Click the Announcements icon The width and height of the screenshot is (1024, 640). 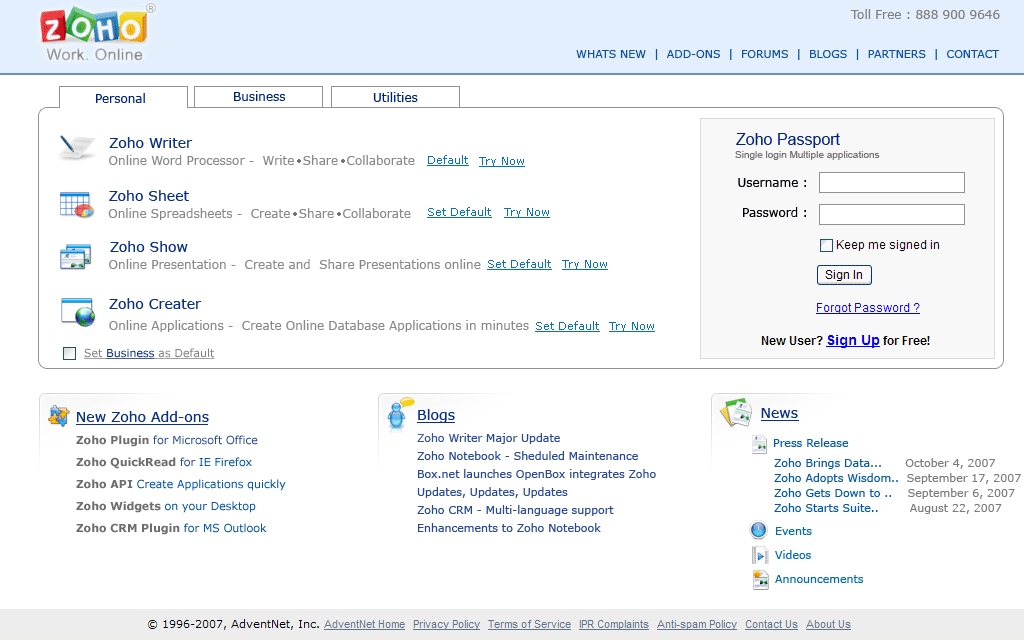point(760,579)
